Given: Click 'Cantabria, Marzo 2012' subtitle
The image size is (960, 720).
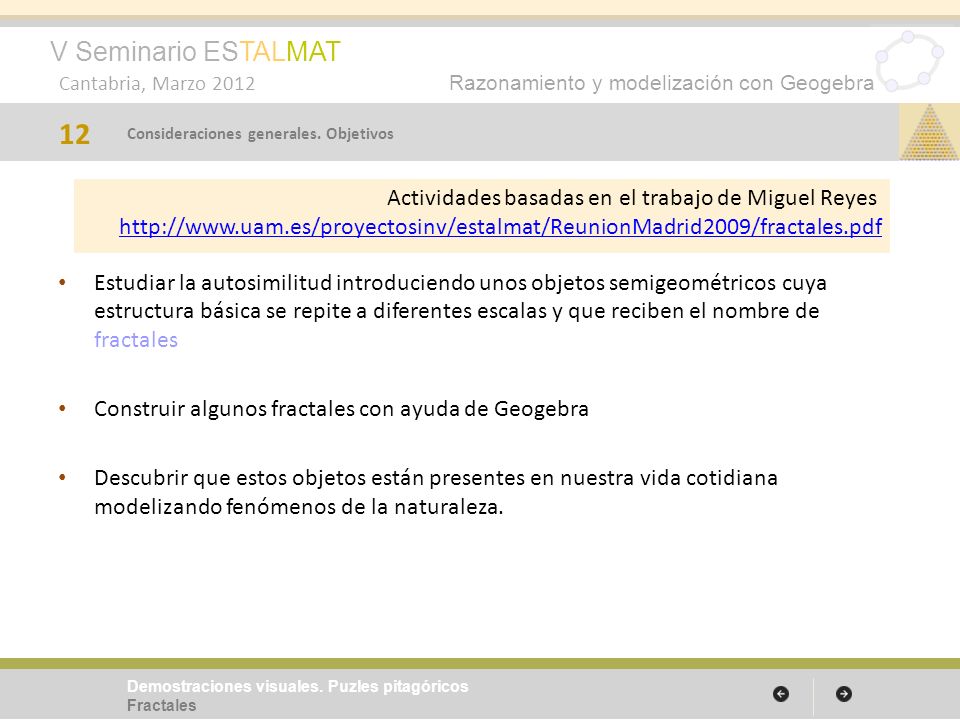Looking at the screenshot, I should 157,84.
